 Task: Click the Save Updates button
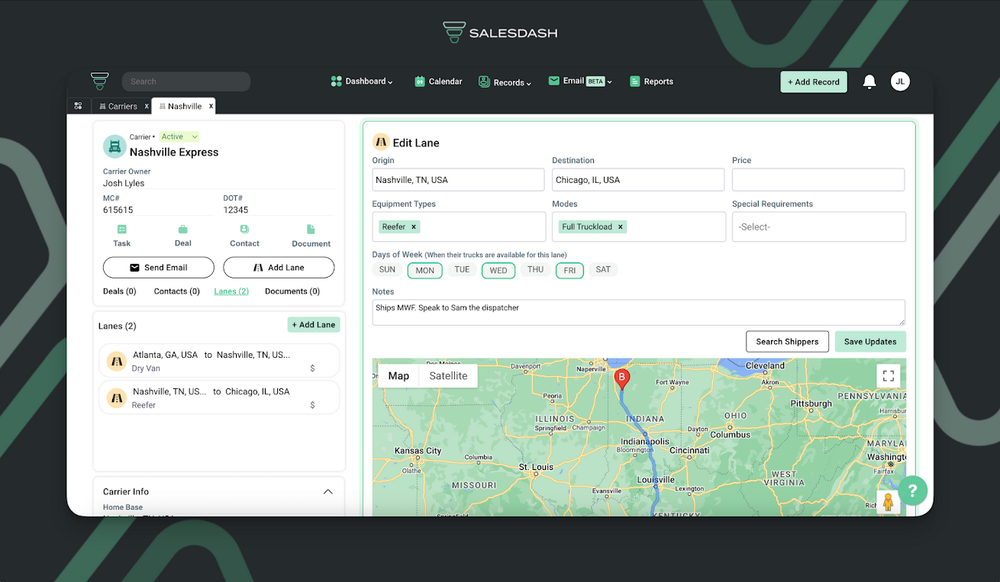coord(870,342)
